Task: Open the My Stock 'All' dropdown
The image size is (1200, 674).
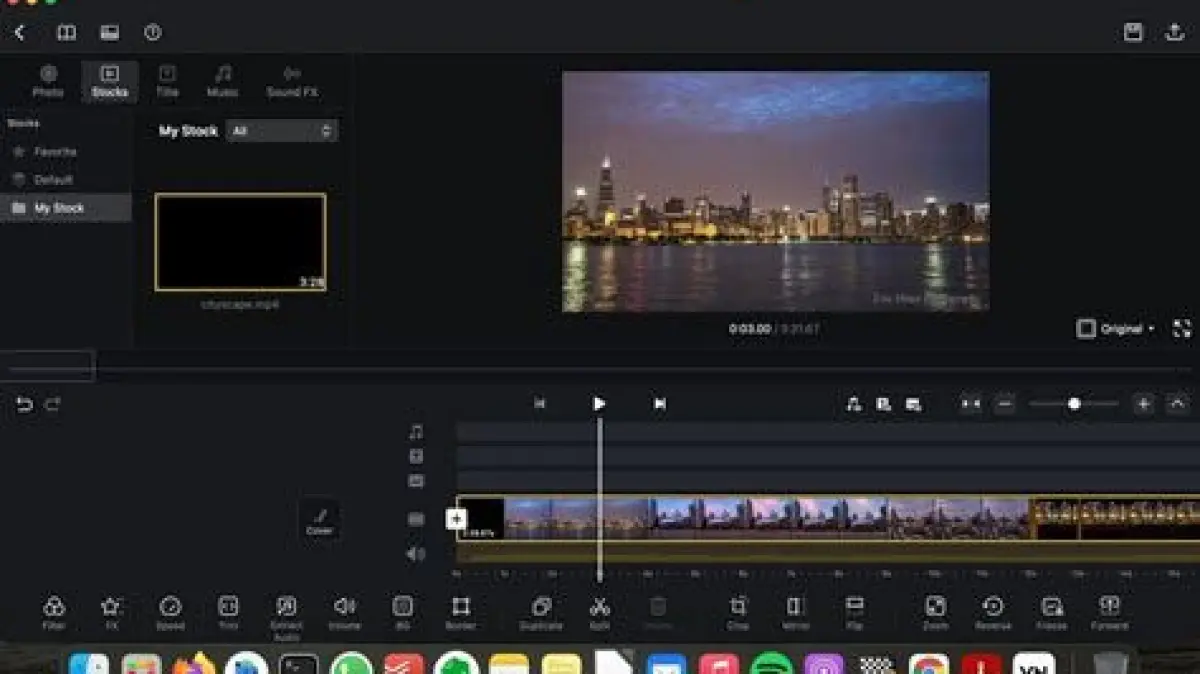Action: [x=282, y=131]
